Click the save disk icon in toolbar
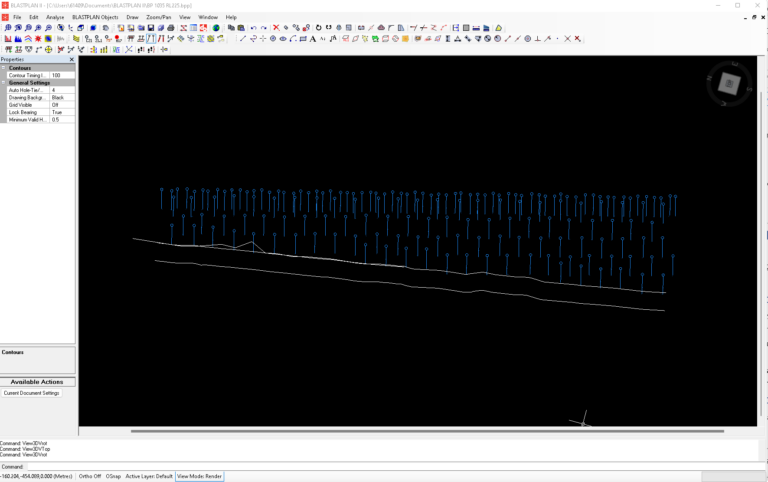The width and height of the screenshot is (768, 482). pos(150,28)
